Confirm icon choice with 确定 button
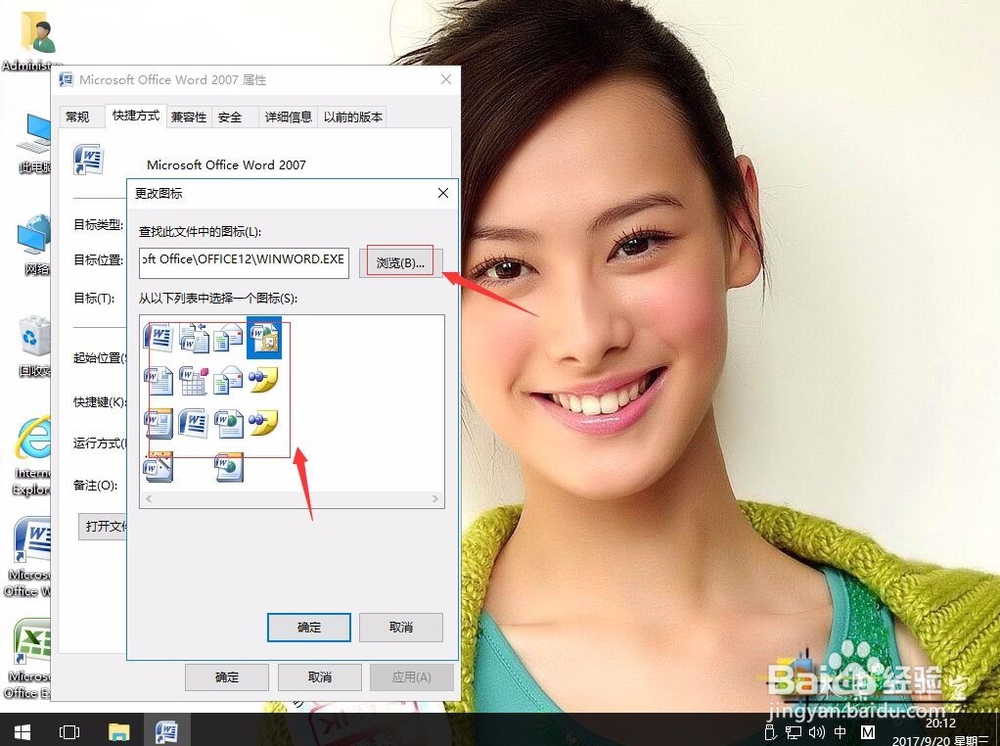 pos(308,627)
